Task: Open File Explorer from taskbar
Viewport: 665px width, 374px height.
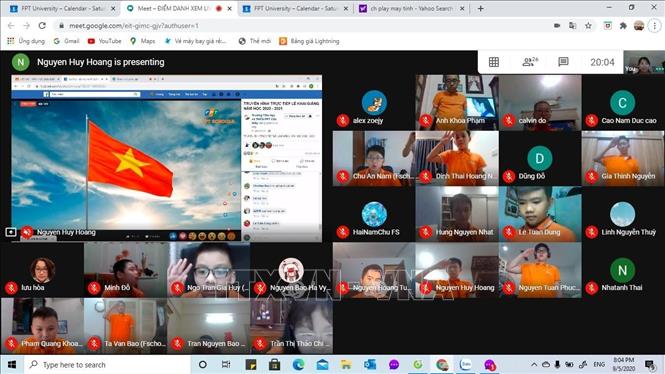Action: point(346,365)
